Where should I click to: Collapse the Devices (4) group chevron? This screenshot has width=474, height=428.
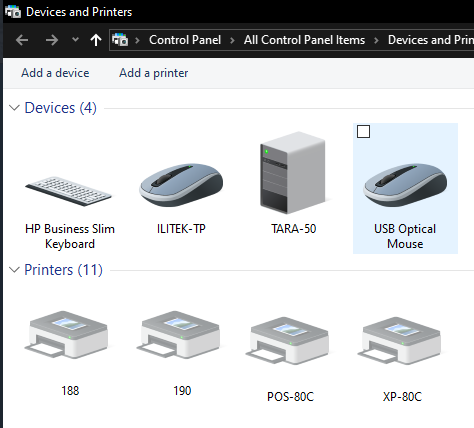coord(14,108)
